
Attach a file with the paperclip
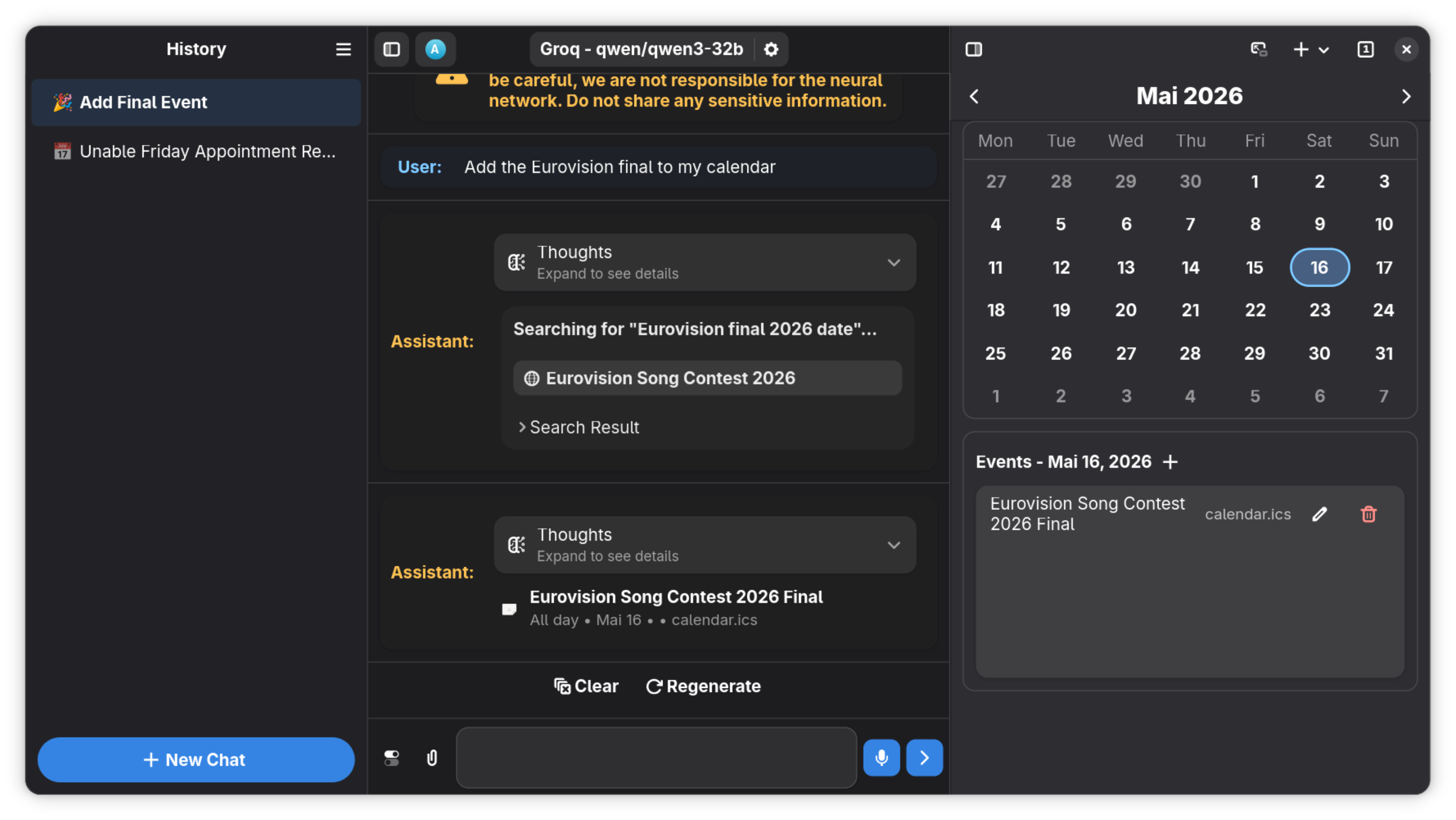click(x=432, y=758)
